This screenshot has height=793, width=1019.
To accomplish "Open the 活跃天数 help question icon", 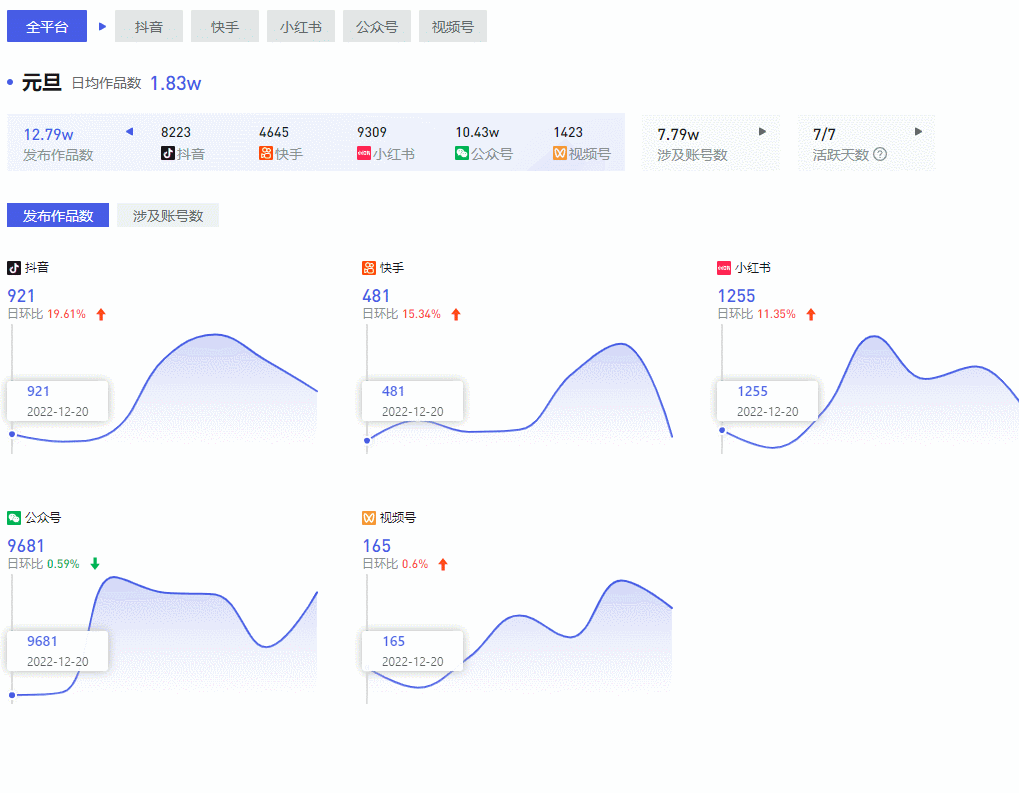I will pos(880,155).
